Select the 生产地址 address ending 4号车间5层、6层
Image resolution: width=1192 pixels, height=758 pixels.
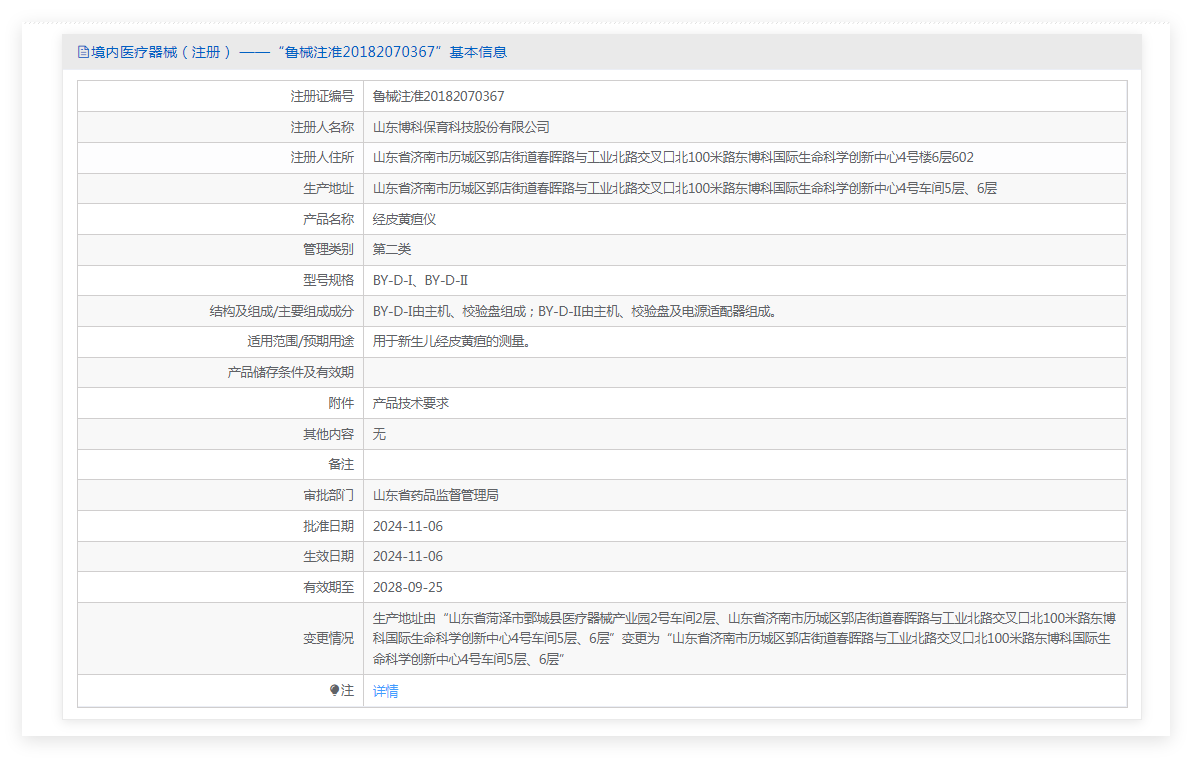tap(685, 189)
